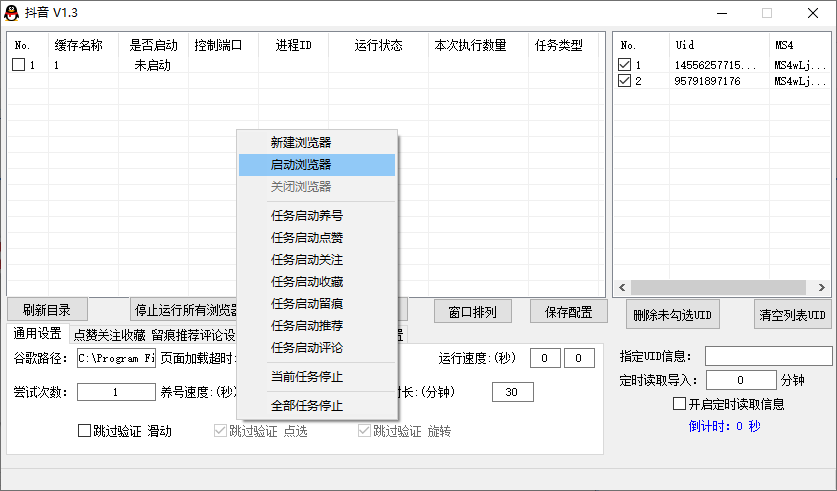Switch to the 点赞关注收藏 tab
837x491 pixels.
[109, 335]
